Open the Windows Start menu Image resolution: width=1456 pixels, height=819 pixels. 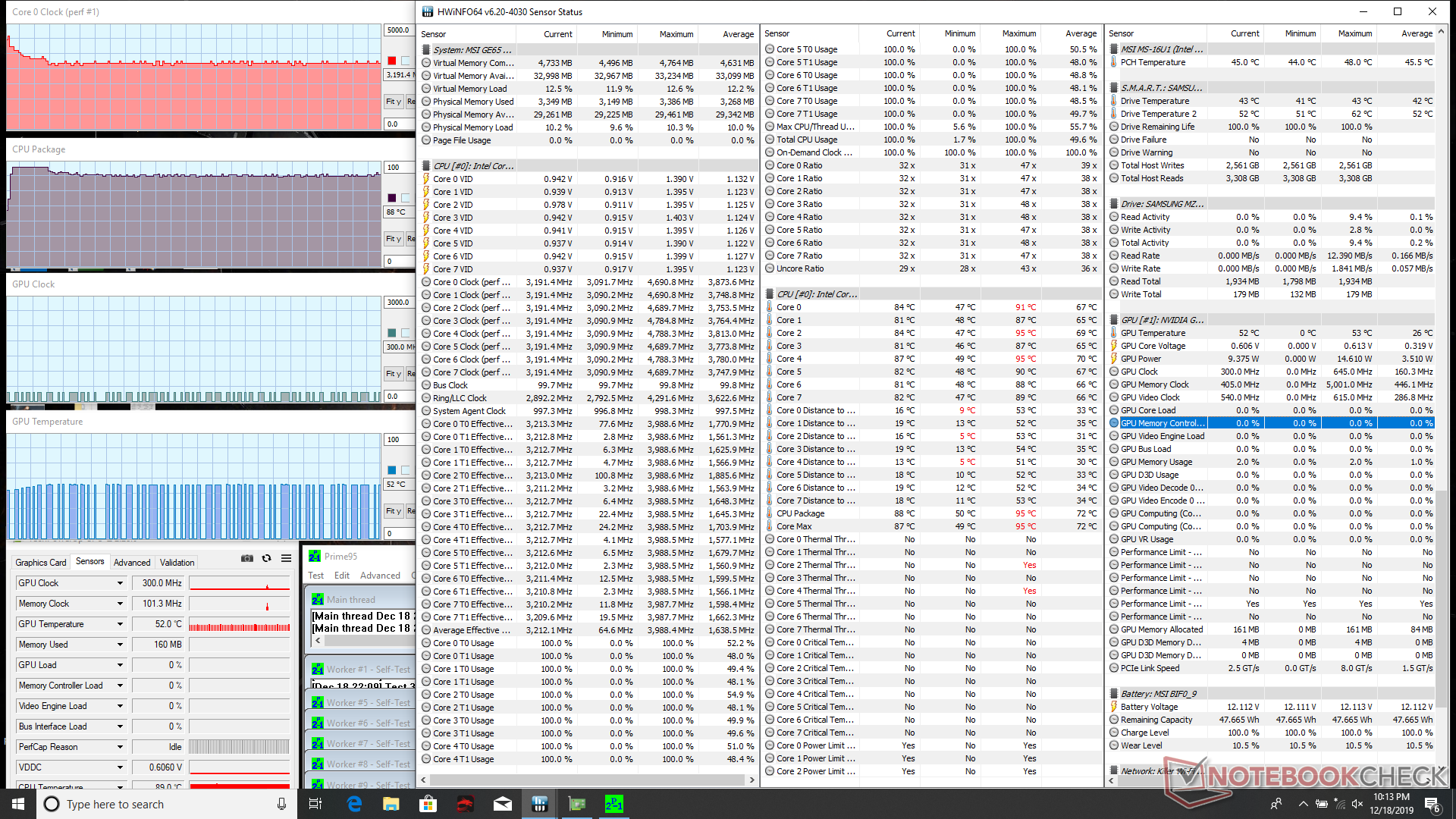point(17,804)
